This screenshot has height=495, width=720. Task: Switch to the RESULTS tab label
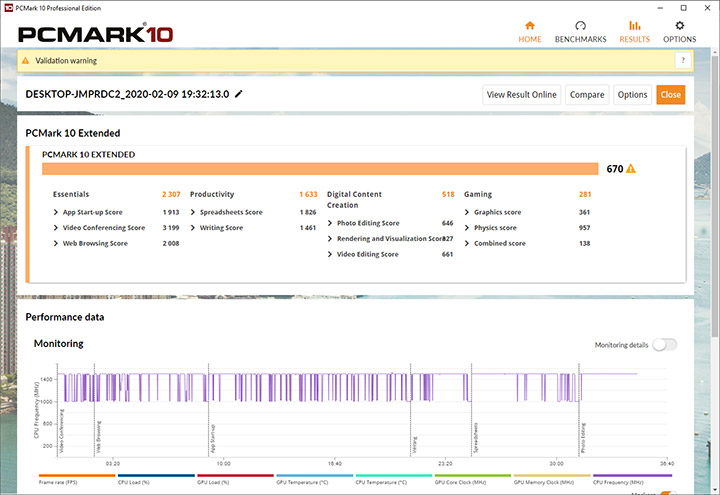(635, 39)
